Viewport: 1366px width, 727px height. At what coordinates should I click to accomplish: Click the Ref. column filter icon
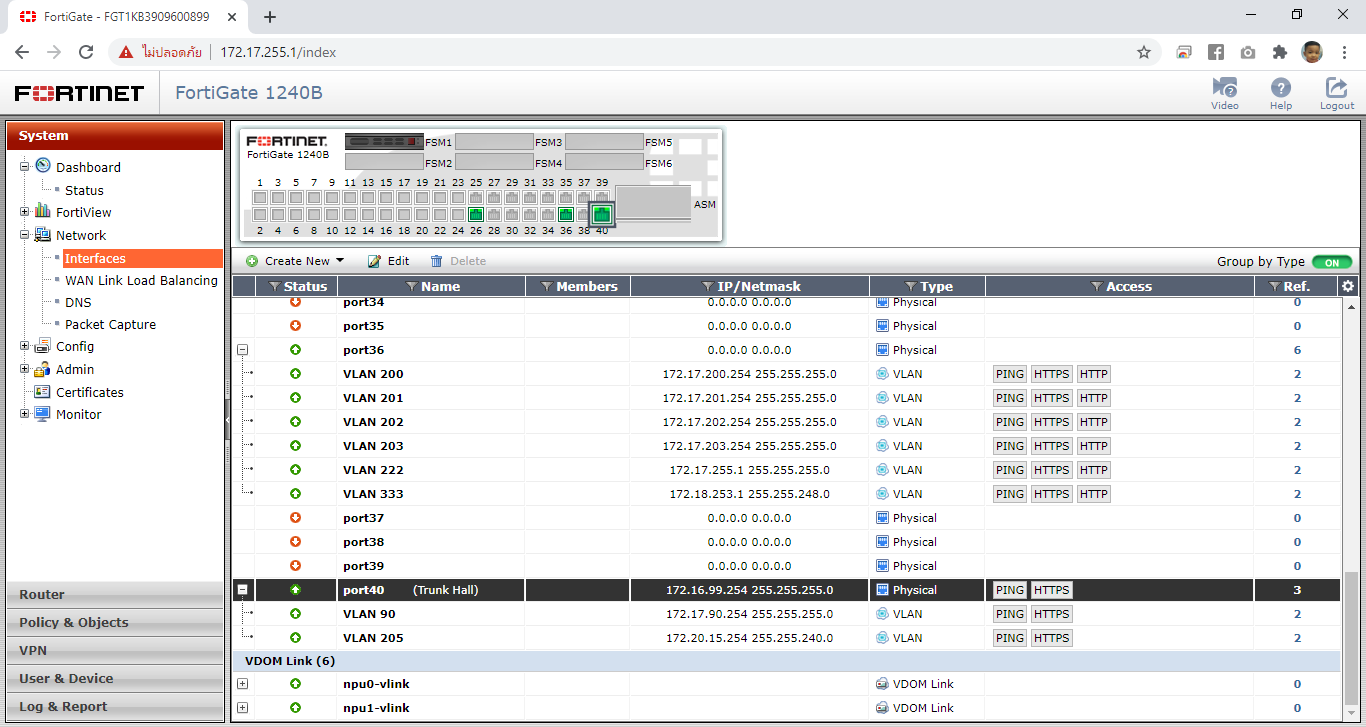tap(1274, 287)
